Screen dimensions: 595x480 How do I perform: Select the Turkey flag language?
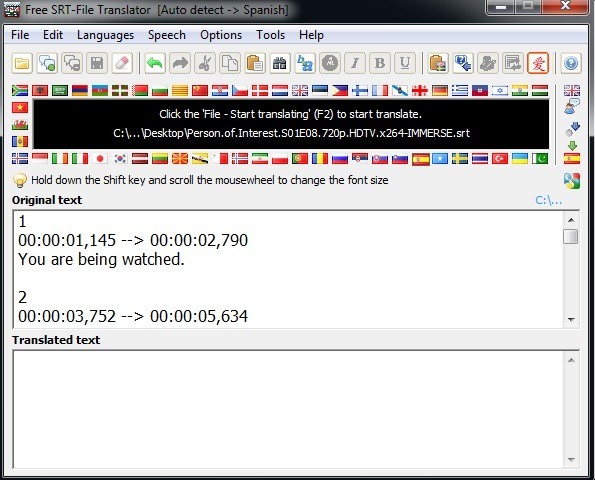click(500, 158)
